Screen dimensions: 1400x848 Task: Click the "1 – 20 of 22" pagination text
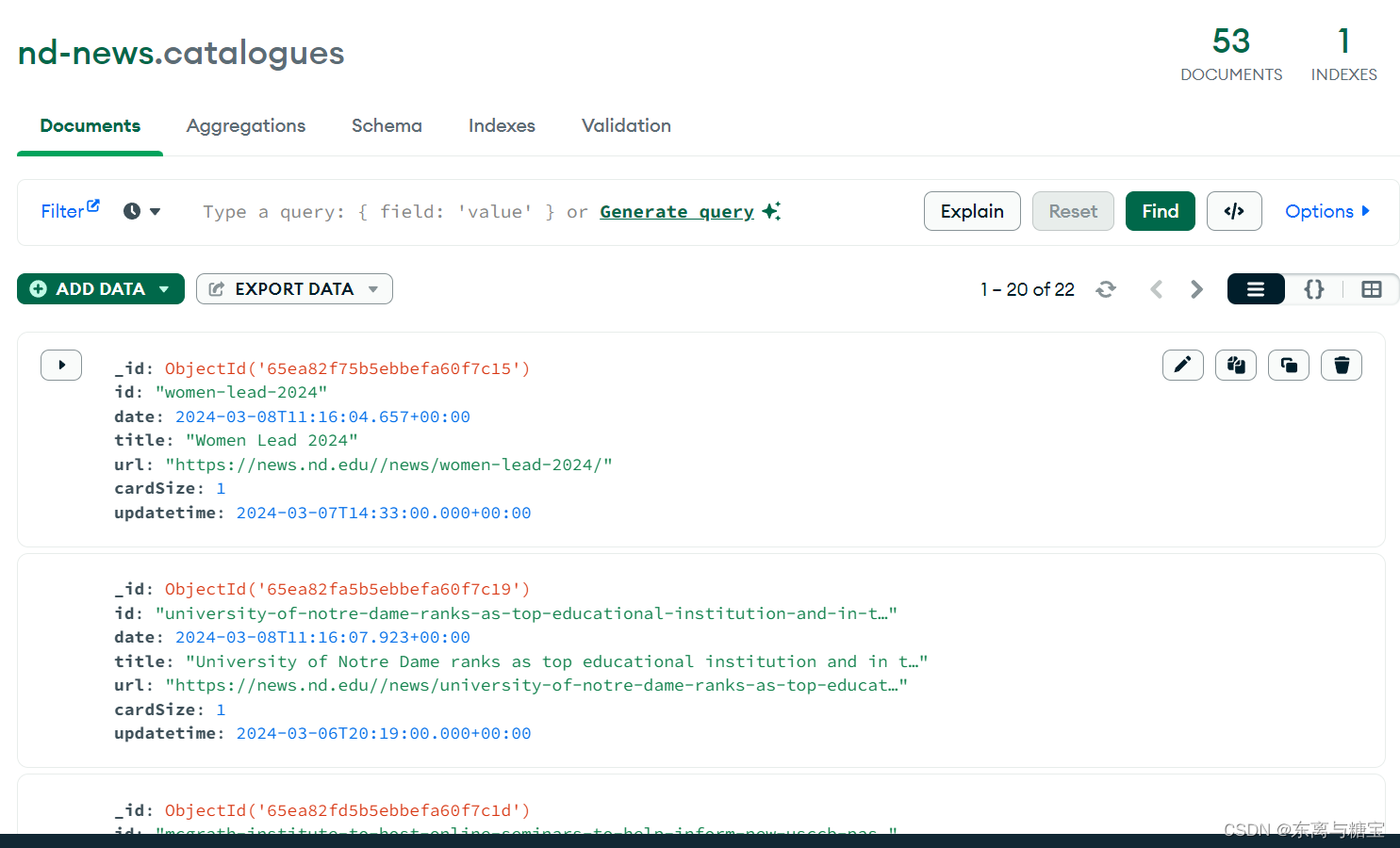click(1028, 289)
